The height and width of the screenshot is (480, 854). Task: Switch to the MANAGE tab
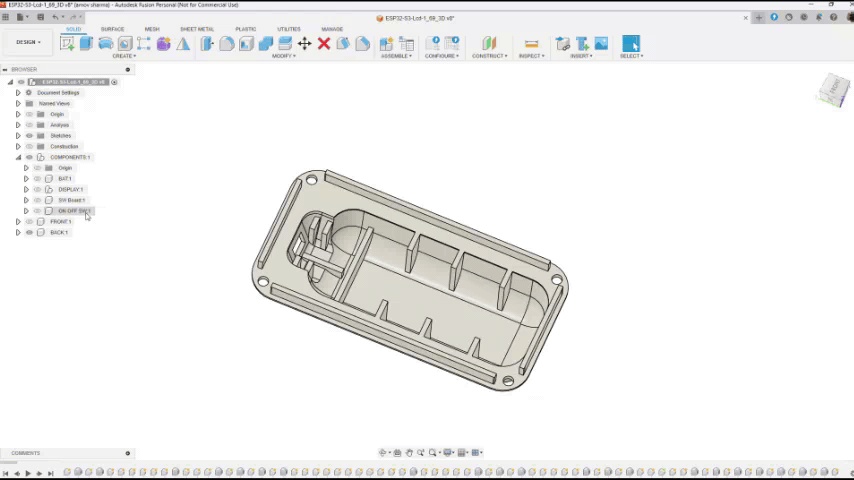click(x=332, y=29)
